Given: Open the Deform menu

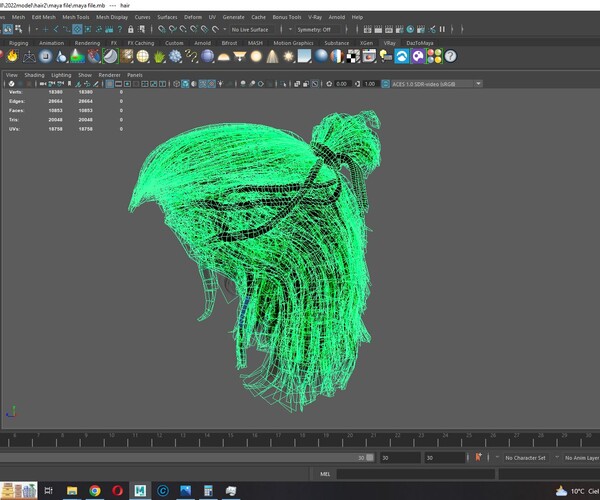Looking at the screenshot, I should point(193,17).
